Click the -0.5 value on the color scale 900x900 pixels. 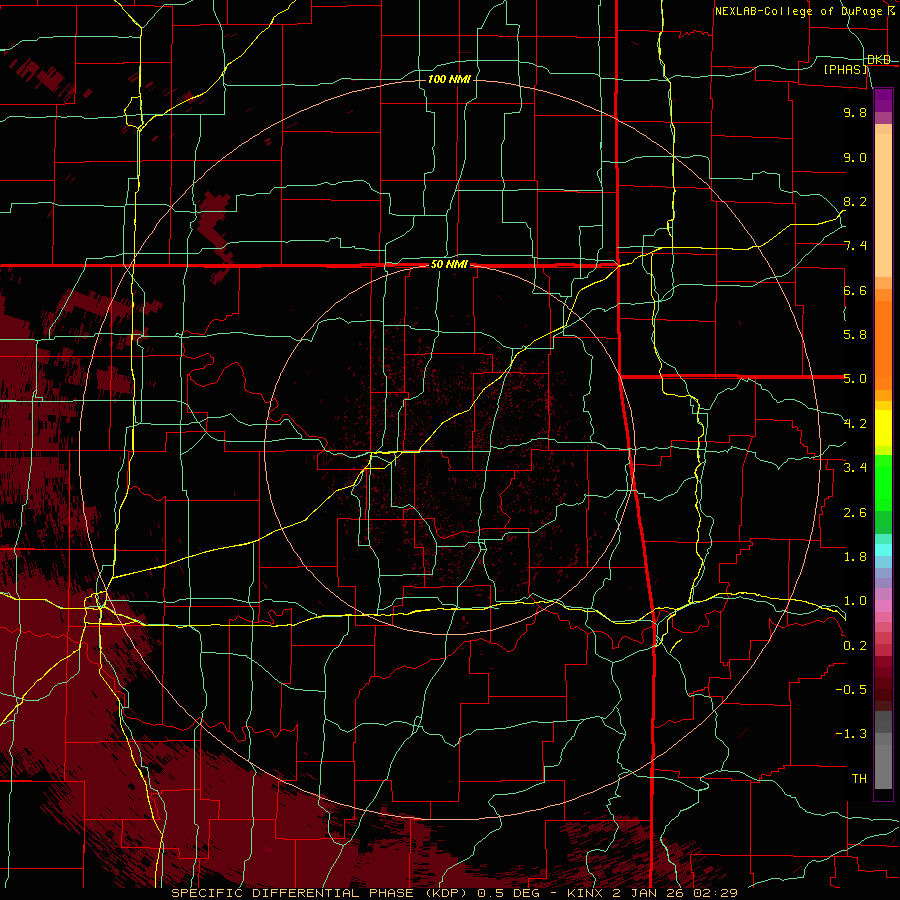click(x=851, y=690)
